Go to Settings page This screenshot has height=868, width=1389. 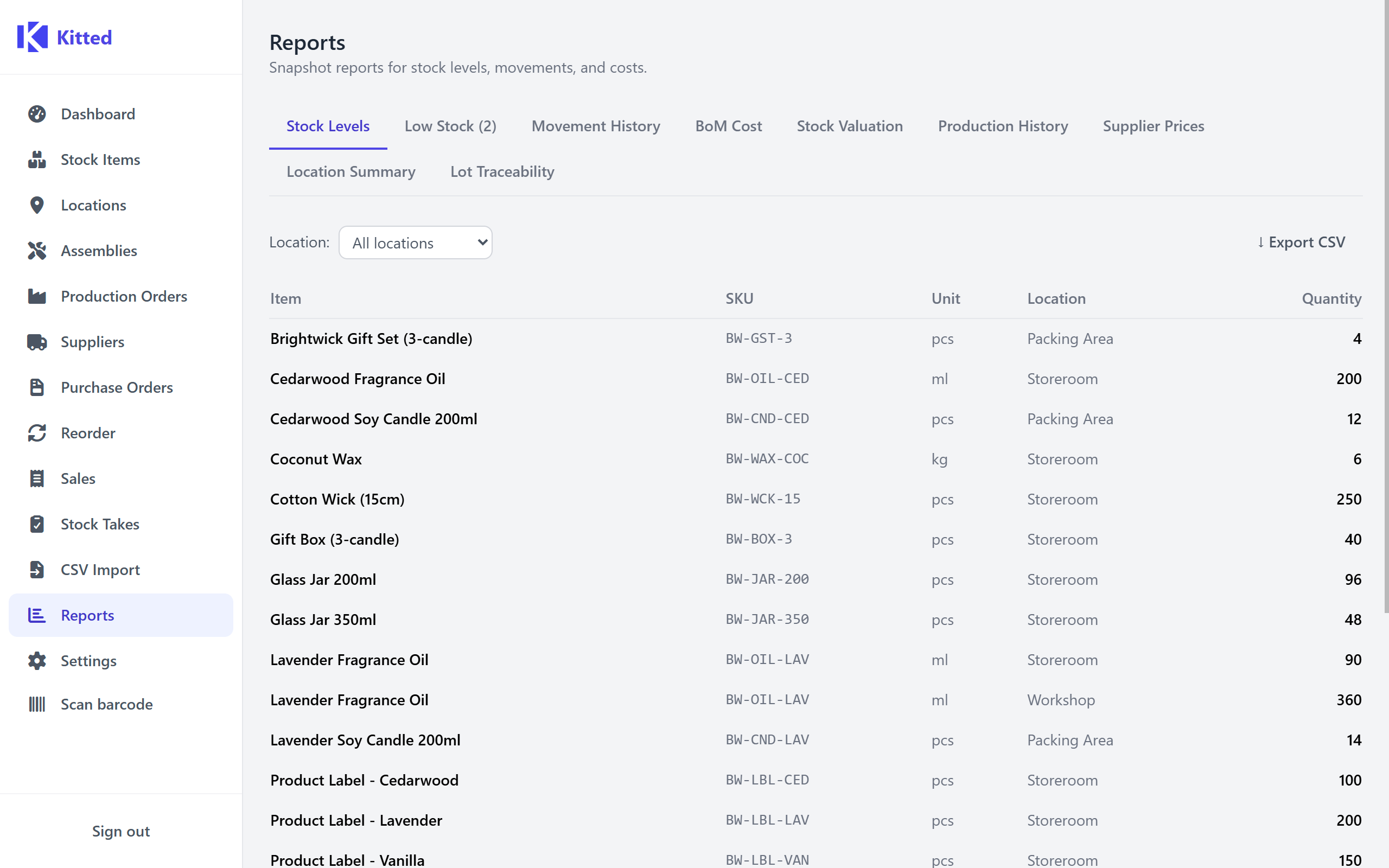tap(120, 661)
